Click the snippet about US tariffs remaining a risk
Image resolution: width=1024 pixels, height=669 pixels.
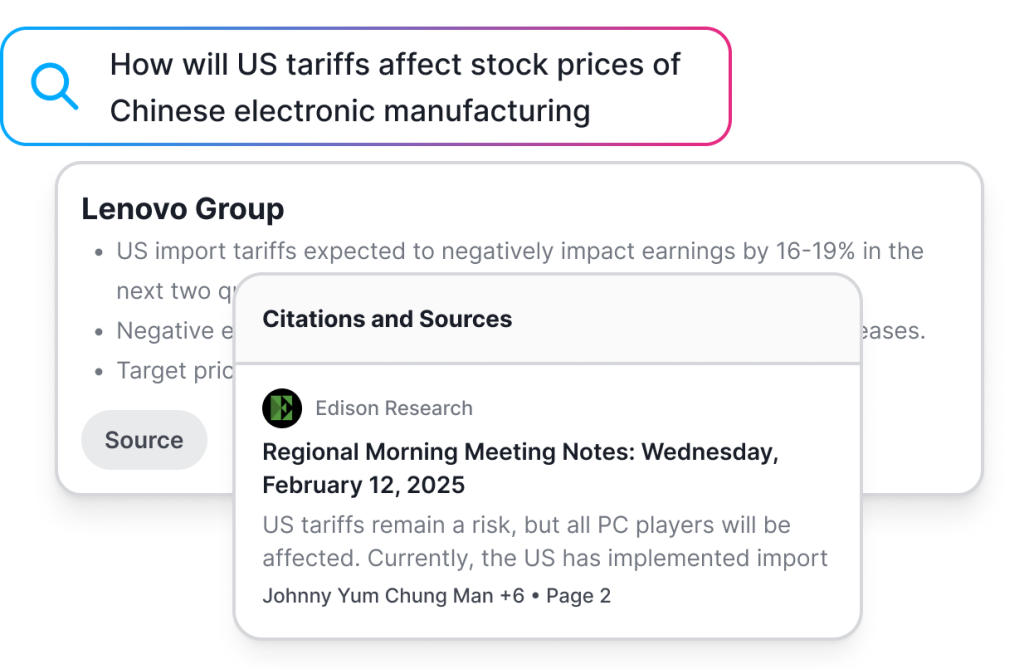pyautogui.click(x=526, y=525)
